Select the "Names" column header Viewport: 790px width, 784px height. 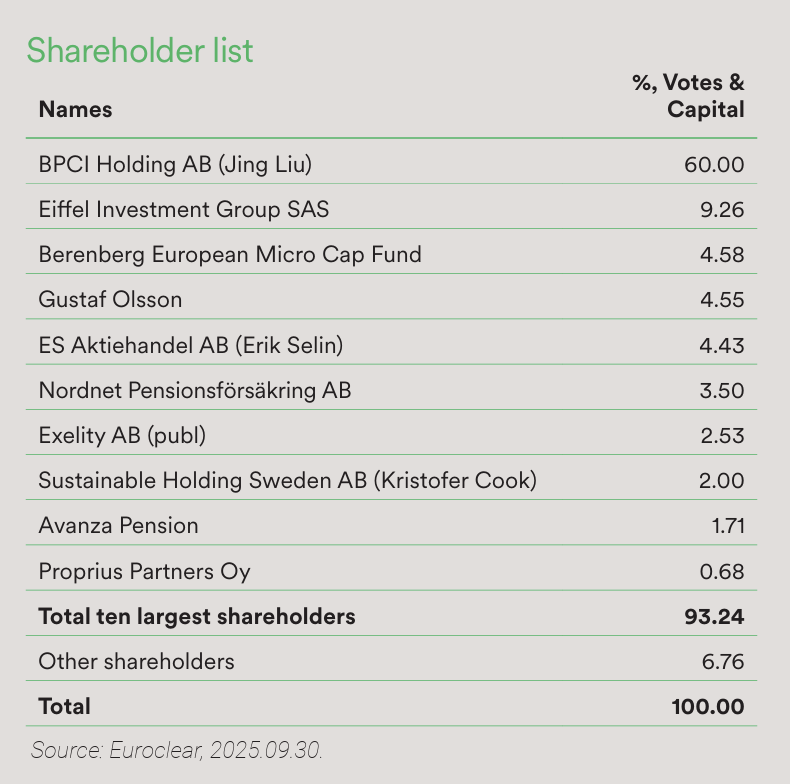point(75,109)
